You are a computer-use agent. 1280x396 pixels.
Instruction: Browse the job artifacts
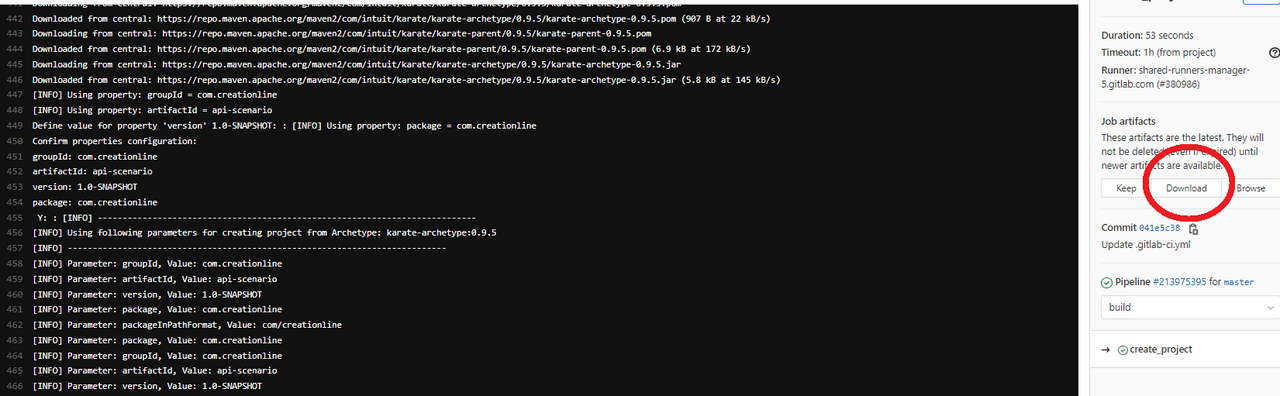coord(1250,188)
